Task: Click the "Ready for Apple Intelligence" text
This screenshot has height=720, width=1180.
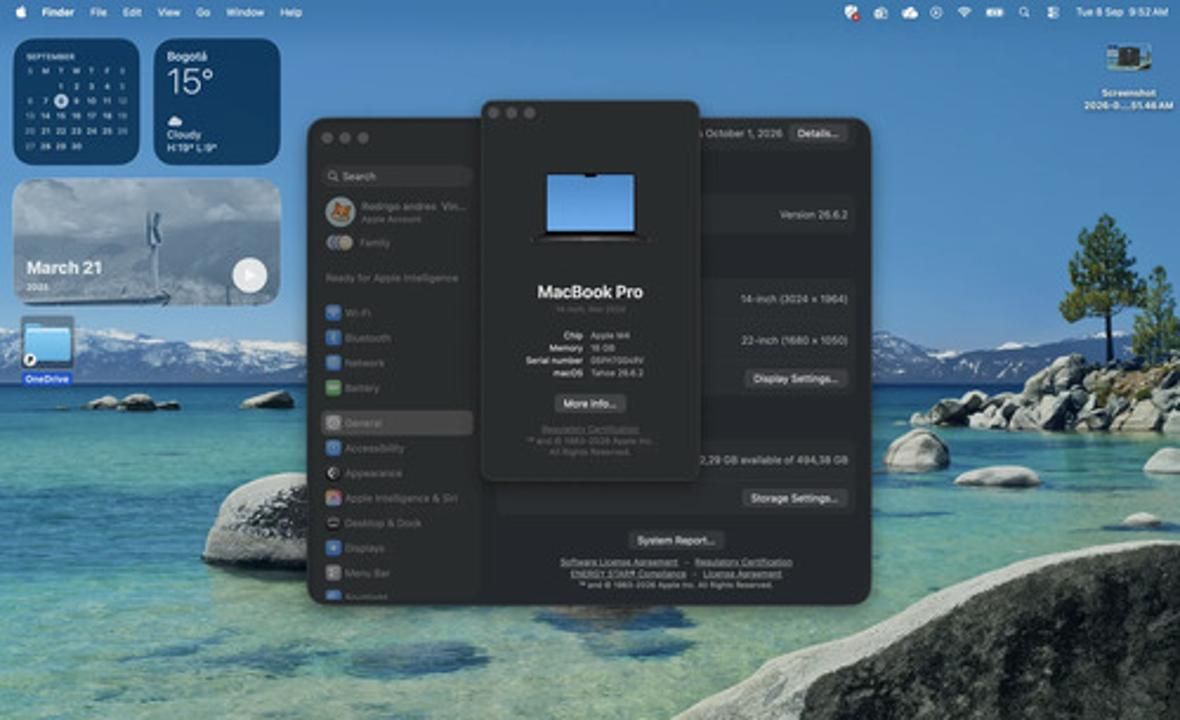Action: pos(392,278)
